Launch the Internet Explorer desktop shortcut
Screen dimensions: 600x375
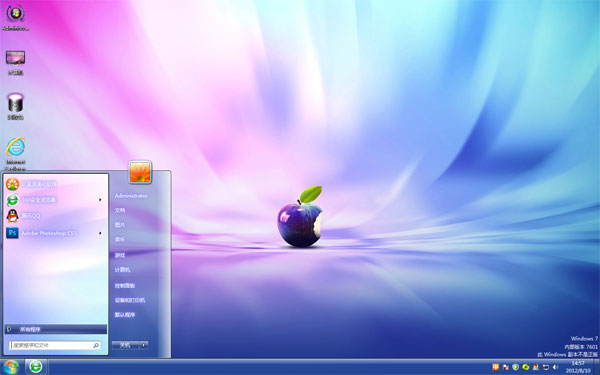[15, 152]
